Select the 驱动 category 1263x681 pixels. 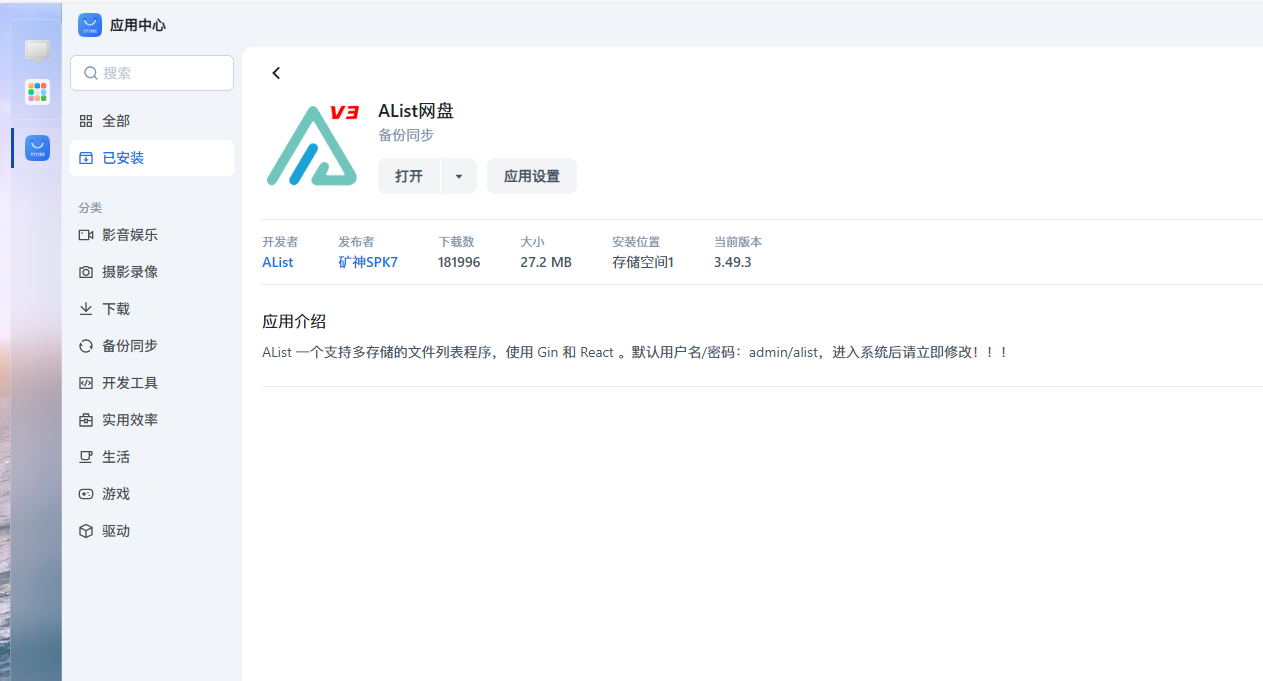[152, 531]
